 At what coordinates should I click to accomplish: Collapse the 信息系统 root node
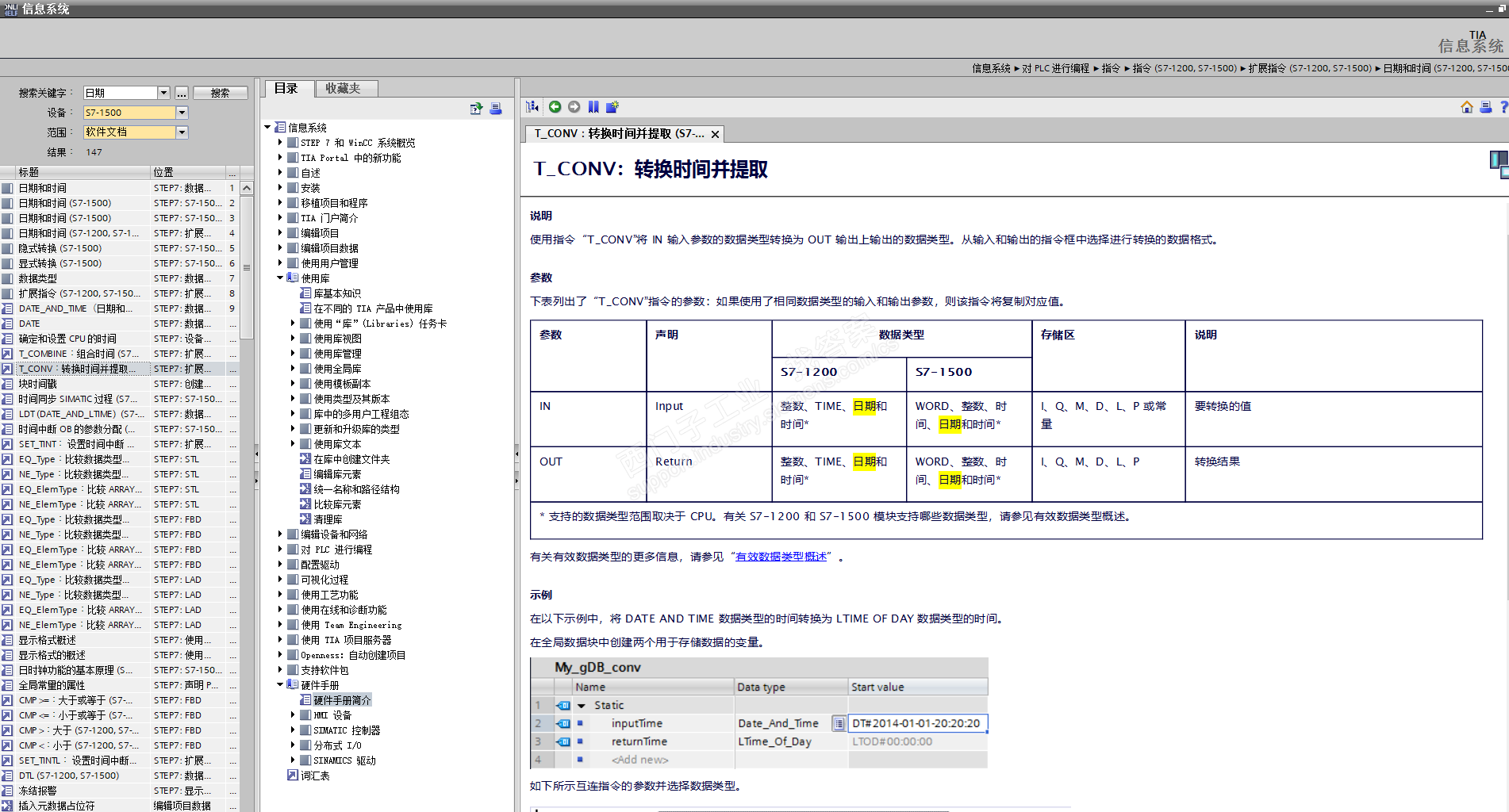click(x=267, y=128)
